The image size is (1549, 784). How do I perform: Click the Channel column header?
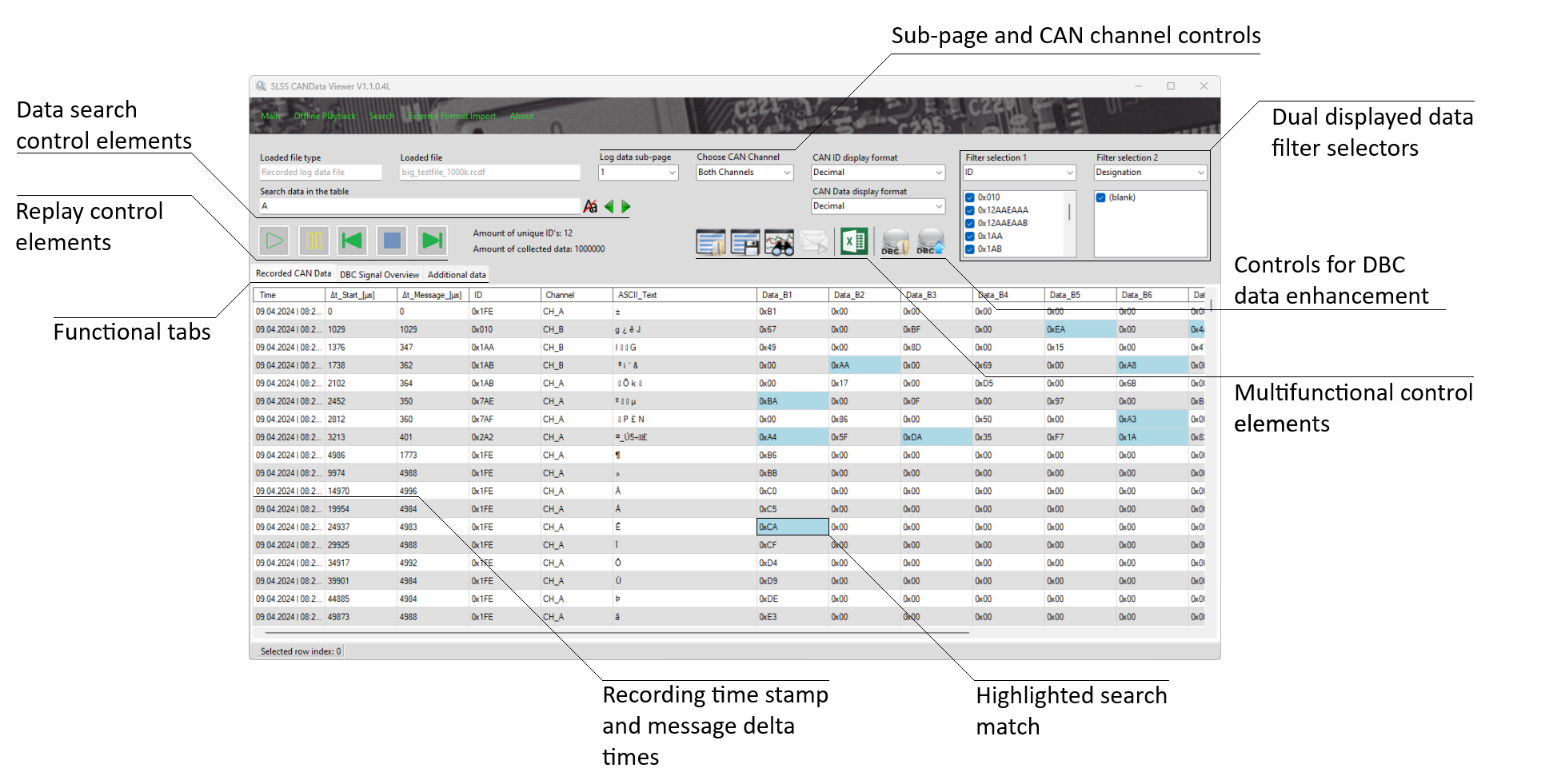pos(577,295)
